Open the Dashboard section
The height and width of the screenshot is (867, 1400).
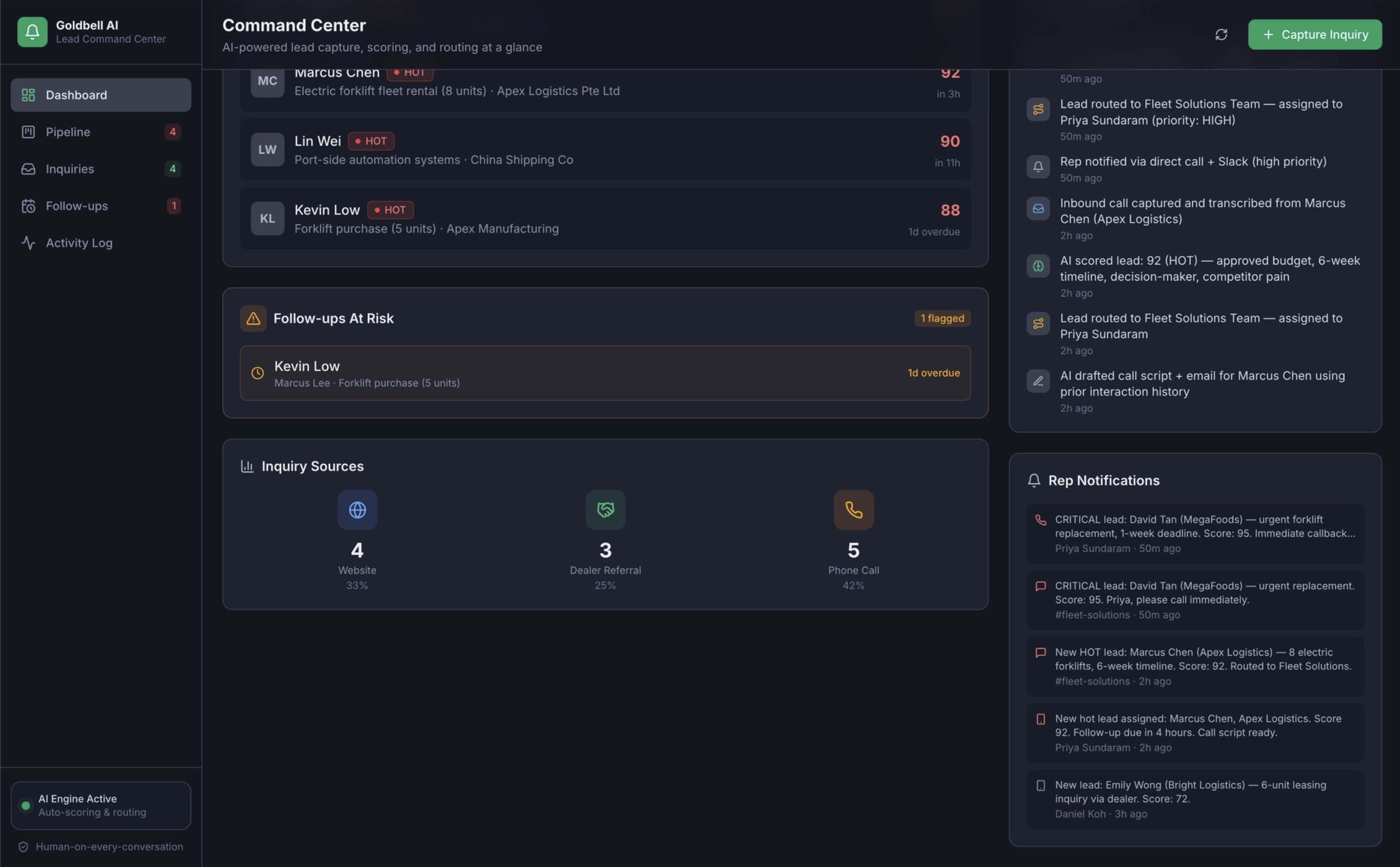click(x=101, y=95)
